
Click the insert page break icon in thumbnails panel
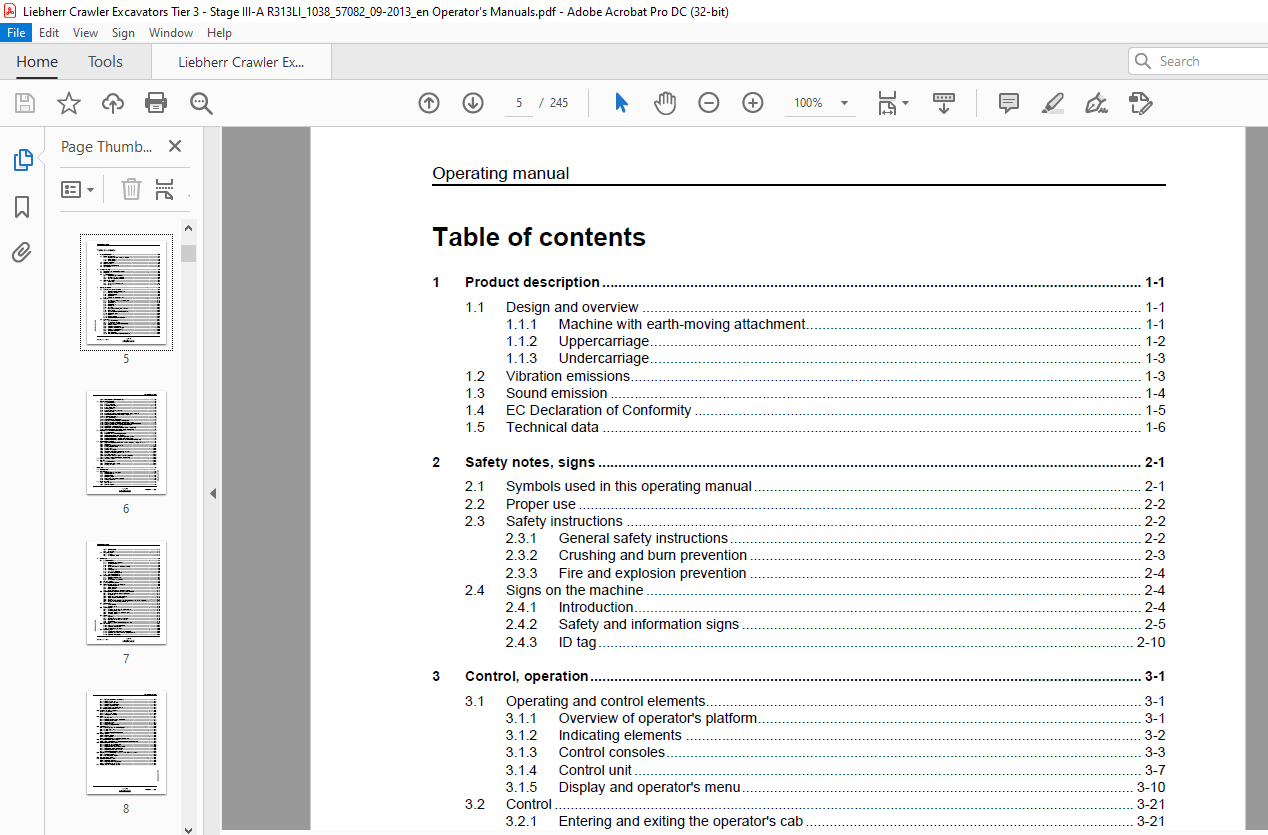(x=165, y=189)
